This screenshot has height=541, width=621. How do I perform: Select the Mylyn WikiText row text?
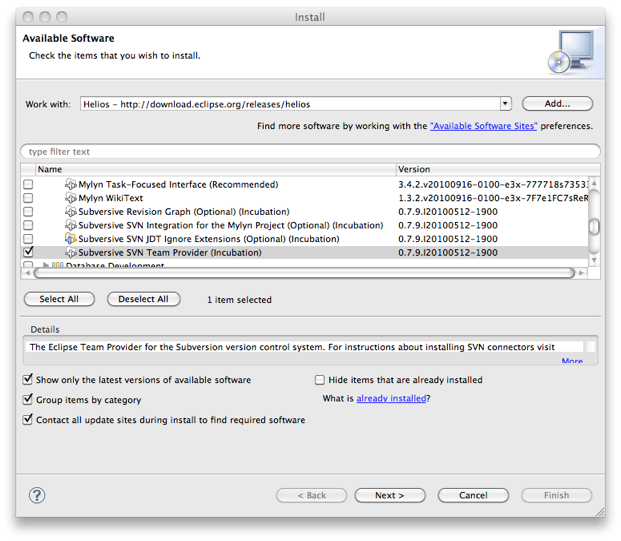[110, 198]
